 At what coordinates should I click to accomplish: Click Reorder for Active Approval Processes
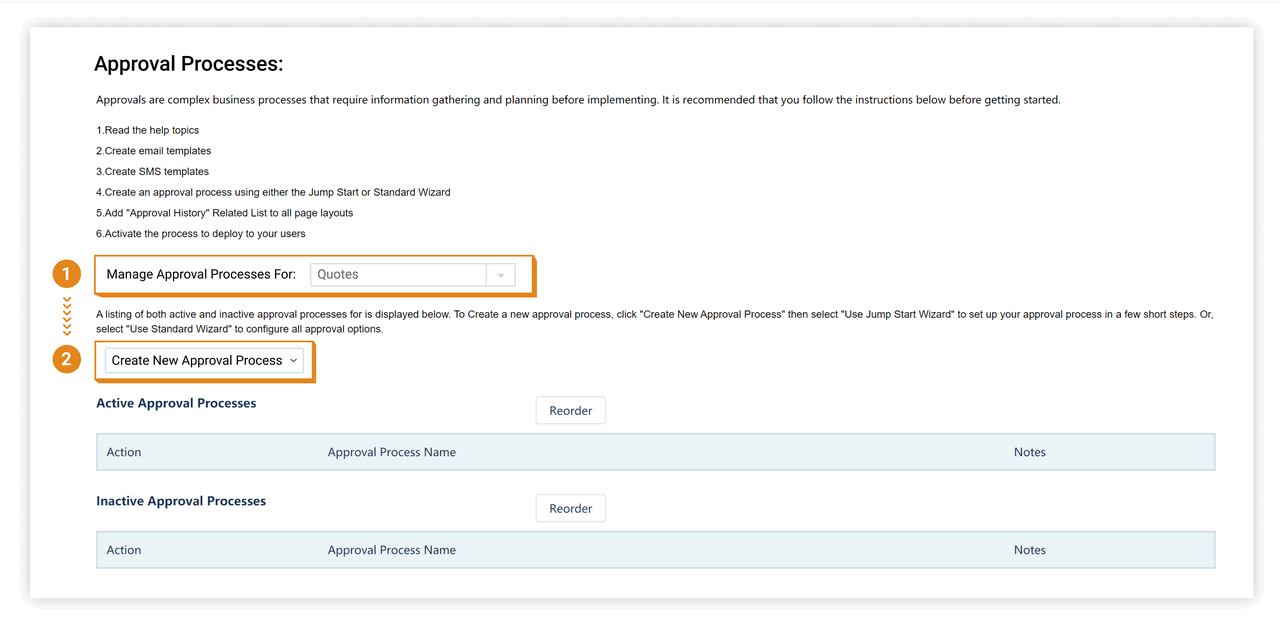click(x=570, y=411)
